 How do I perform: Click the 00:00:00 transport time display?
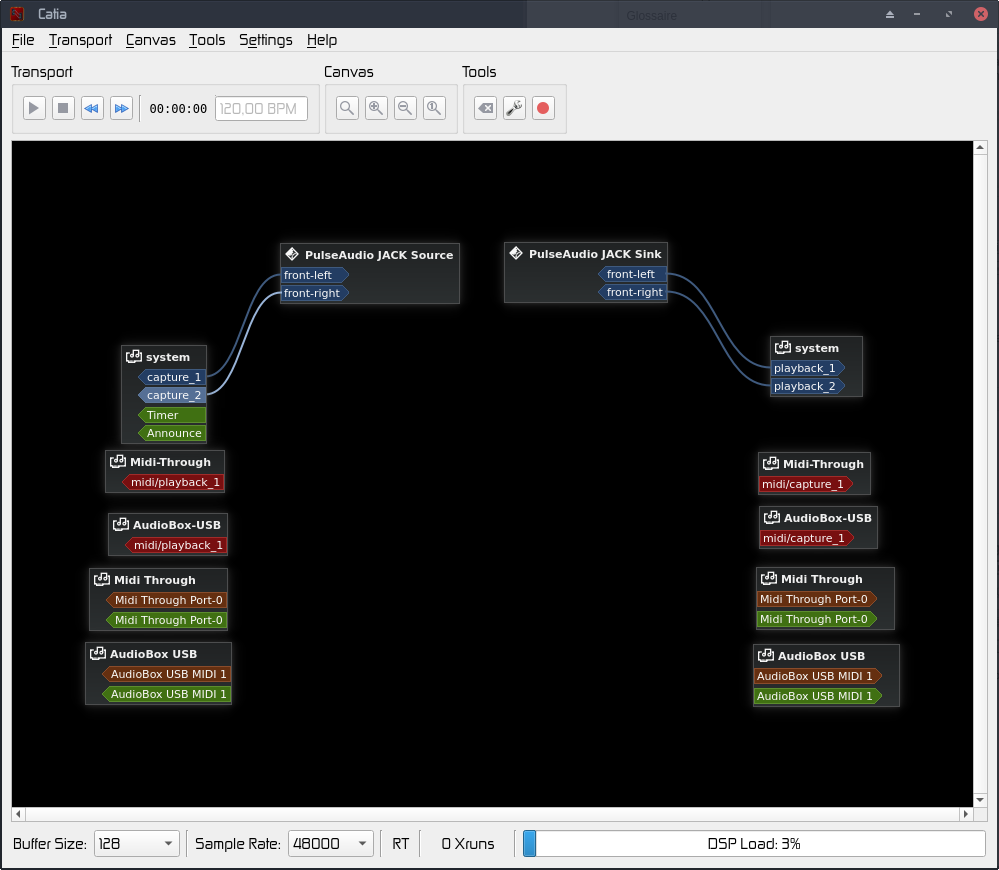[178, 109]
